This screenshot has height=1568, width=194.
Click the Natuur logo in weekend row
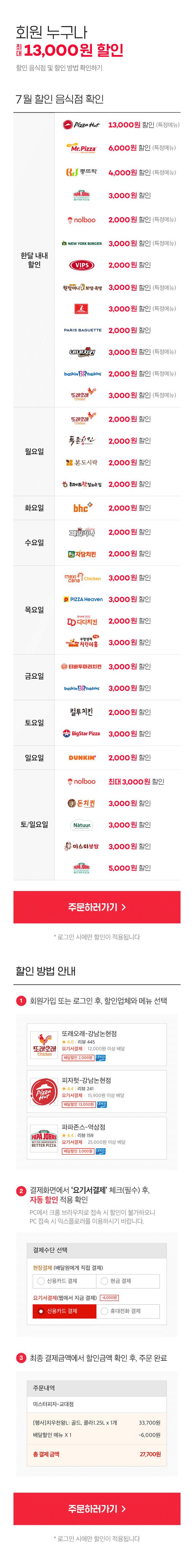(x=82, y=825)
